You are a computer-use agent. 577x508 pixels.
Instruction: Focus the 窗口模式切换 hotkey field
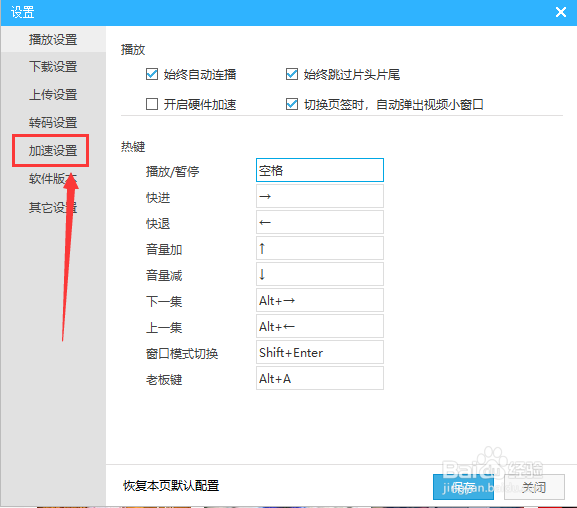point(320,352)
